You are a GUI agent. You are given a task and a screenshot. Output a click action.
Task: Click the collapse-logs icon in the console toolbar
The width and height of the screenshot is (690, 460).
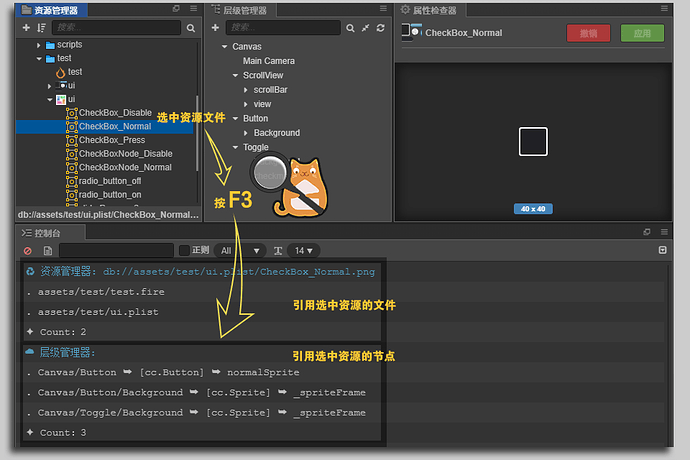pos(662,250)
